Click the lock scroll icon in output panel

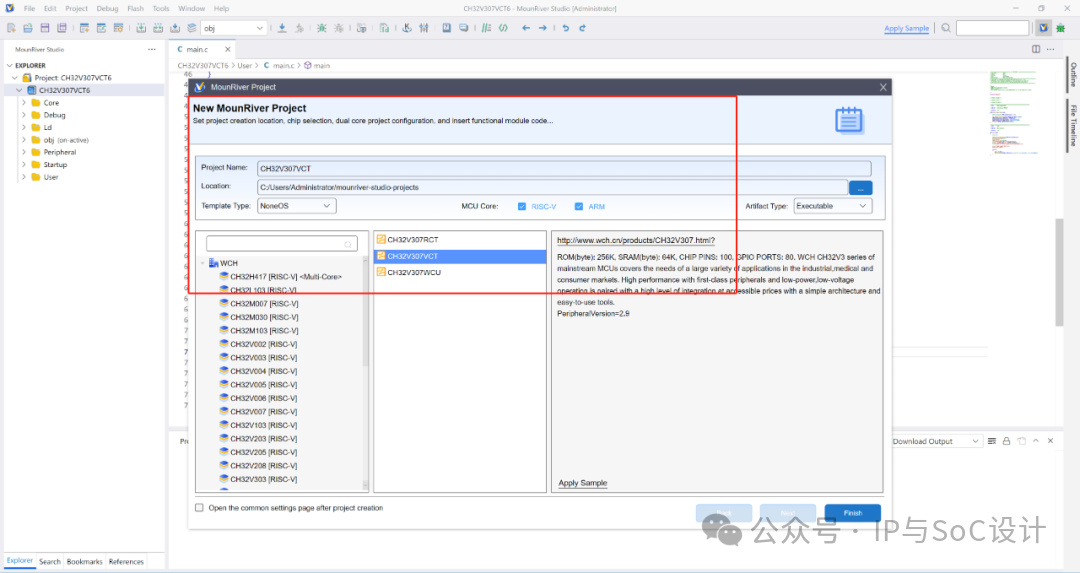point(1006,441)
